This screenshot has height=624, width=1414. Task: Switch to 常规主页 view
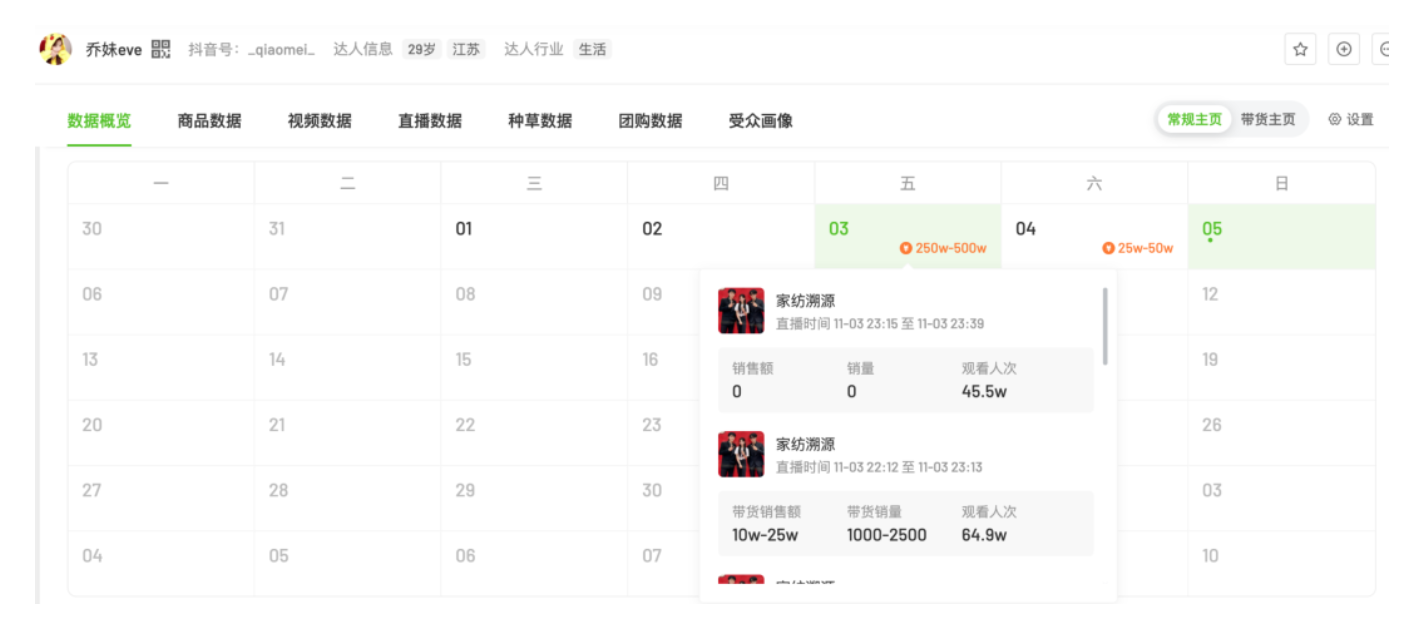pos(1194,120)
